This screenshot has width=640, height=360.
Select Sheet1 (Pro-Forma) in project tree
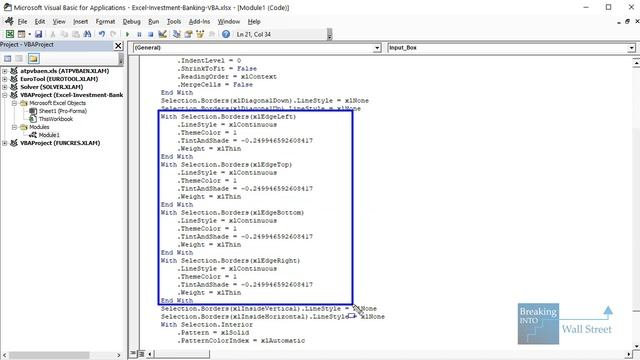point(62,111)
